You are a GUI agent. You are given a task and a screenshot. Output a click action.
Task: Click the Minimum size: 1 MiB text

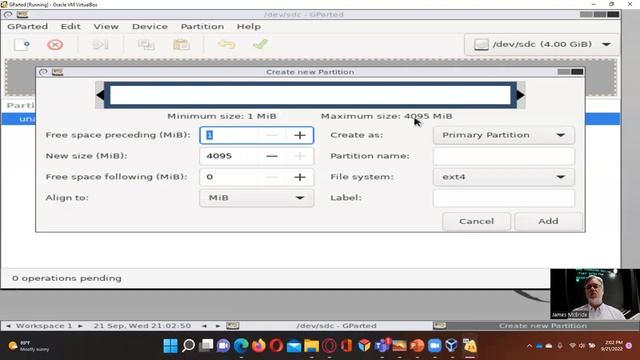[x=222, y=116]
